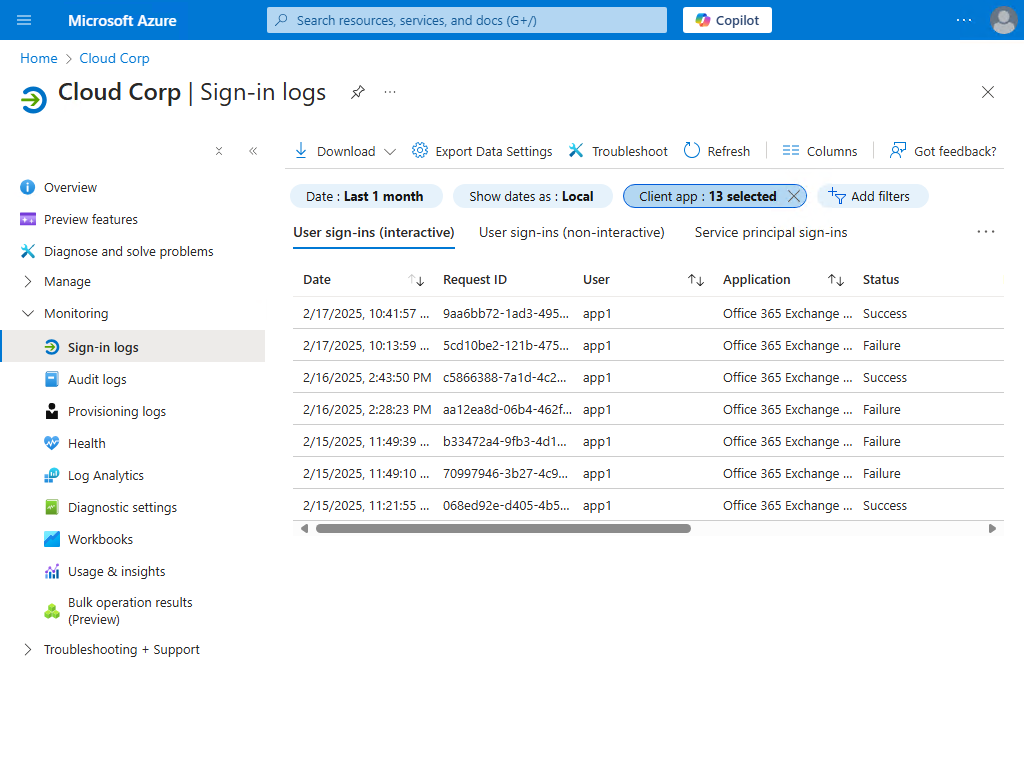Viewport: 1024px width, 768px height.
Task: Expand the Download dropdown arrow
Action: [390, 152]
